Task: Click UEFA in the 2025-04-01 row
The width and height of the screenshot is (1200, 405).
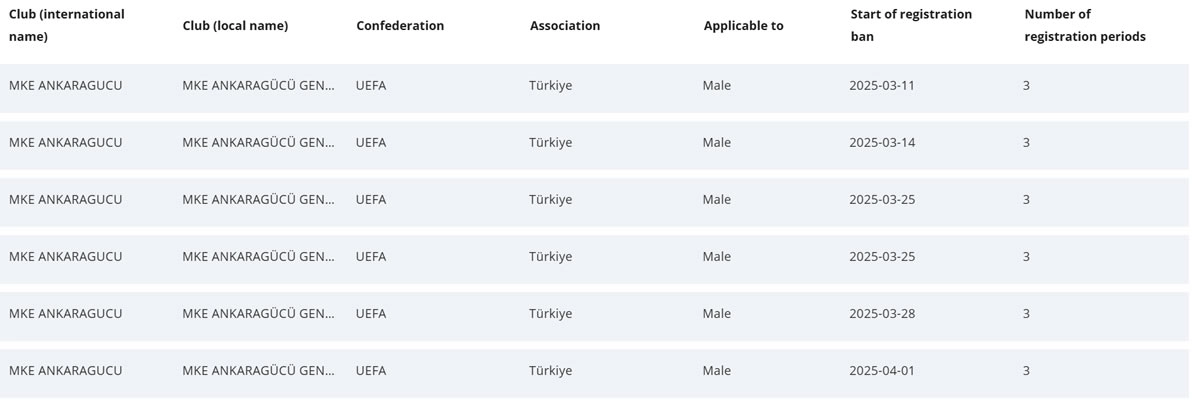Action: pyautogui.click(x=371, y=371)
